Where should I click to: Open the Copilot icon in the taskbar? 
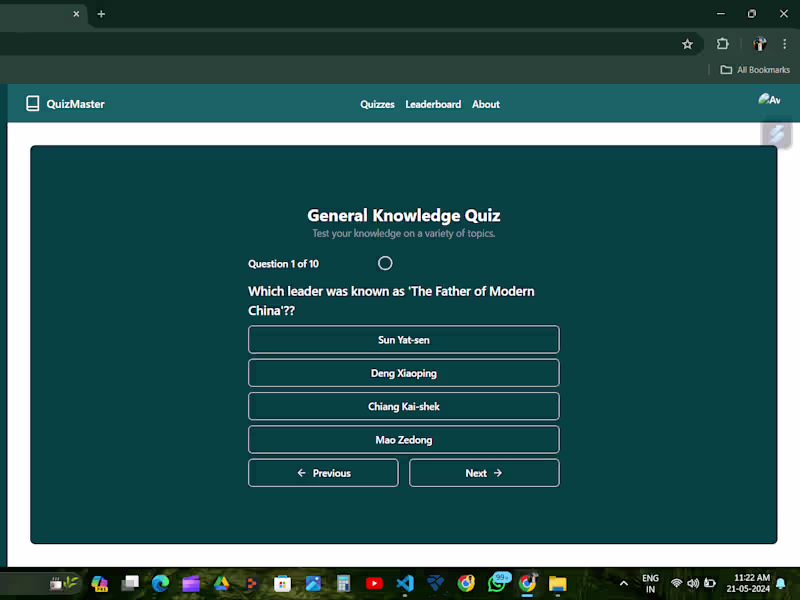click(x=99, y=583)
